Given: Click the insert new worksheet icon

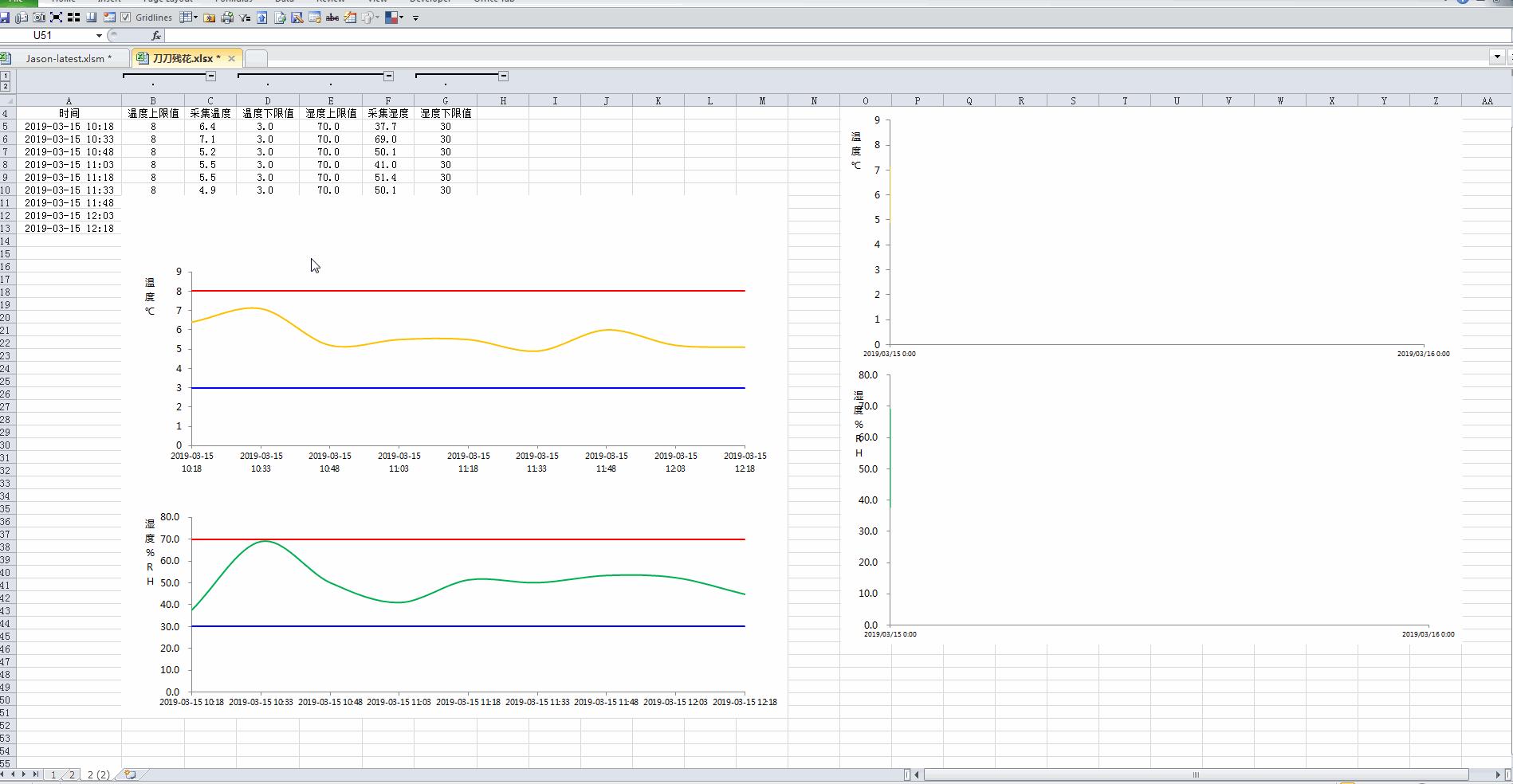Looking at the screenshot, I should [130, 774].
